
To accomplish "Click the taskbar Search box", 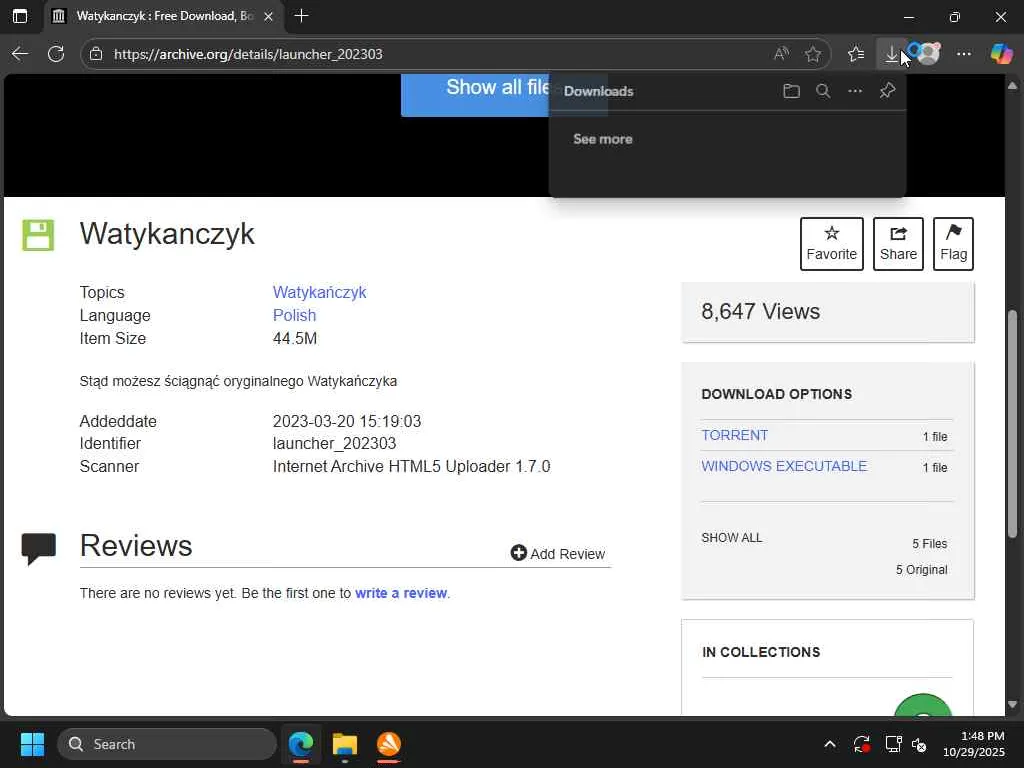I will tap(167, 744).
